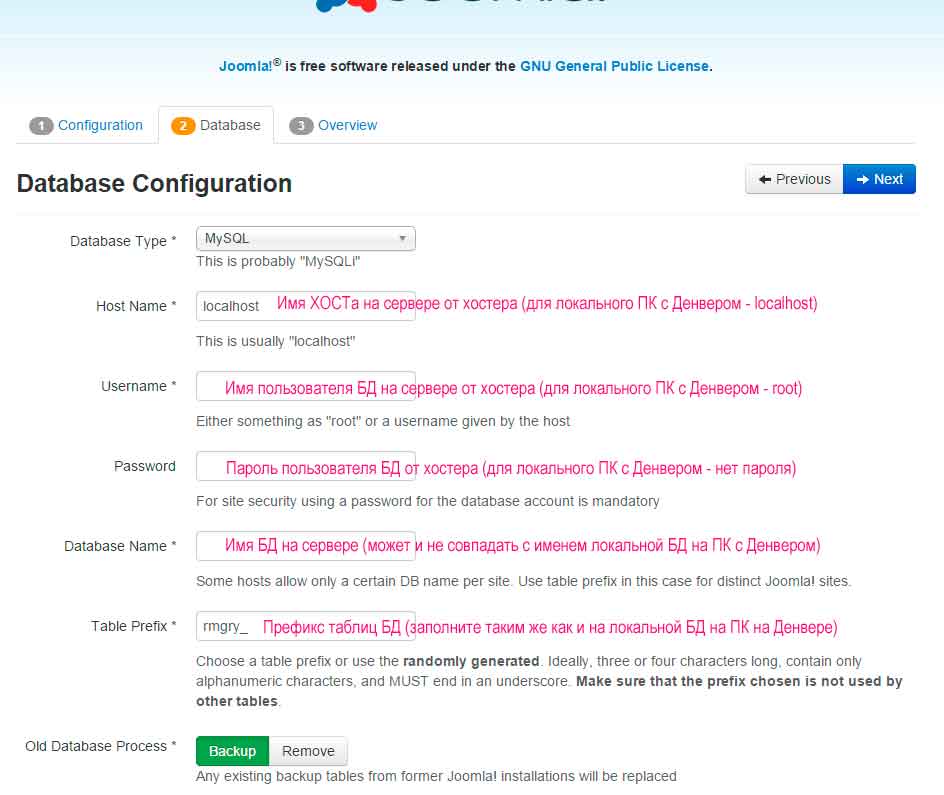Follow the Joomla! link in the license line

(x=246, y=67)
